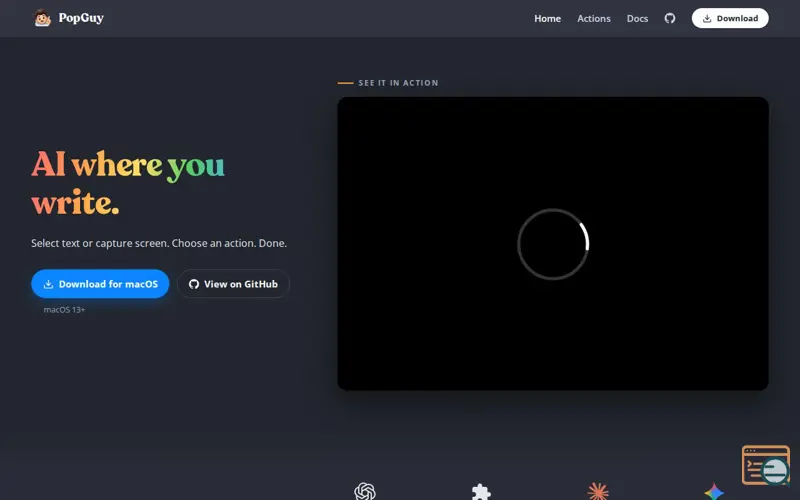Click the "macOS 13+" requirement text

coord(64,310)
